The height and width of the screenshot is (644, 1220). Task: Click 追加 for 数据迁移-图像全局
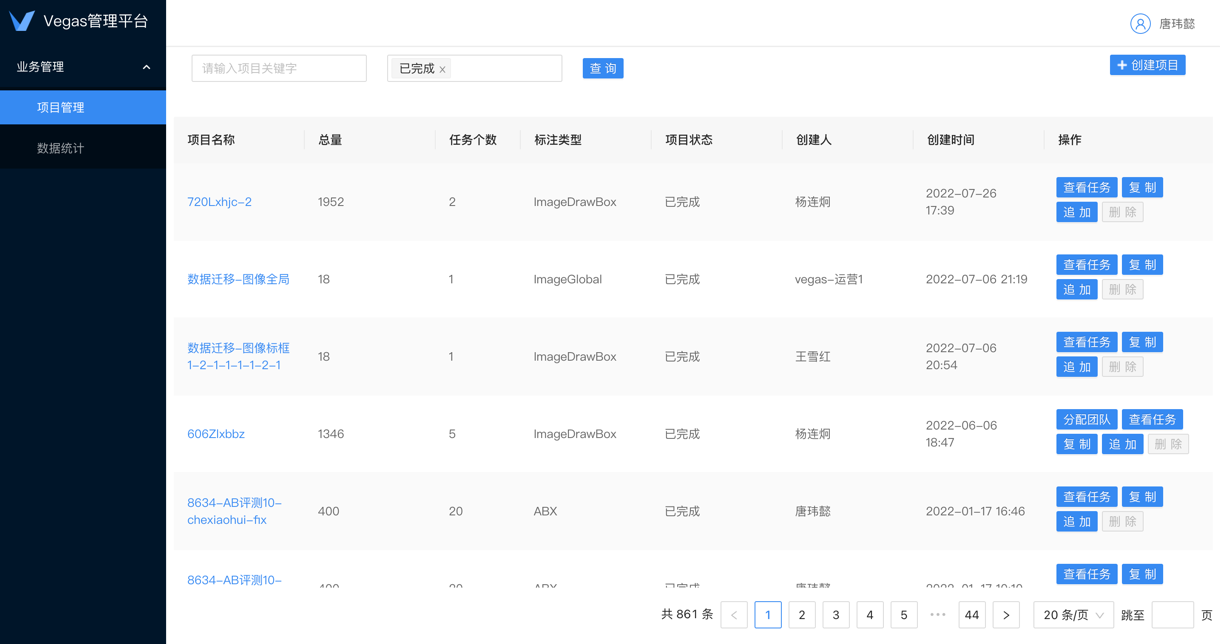[x=1077, y=289]
